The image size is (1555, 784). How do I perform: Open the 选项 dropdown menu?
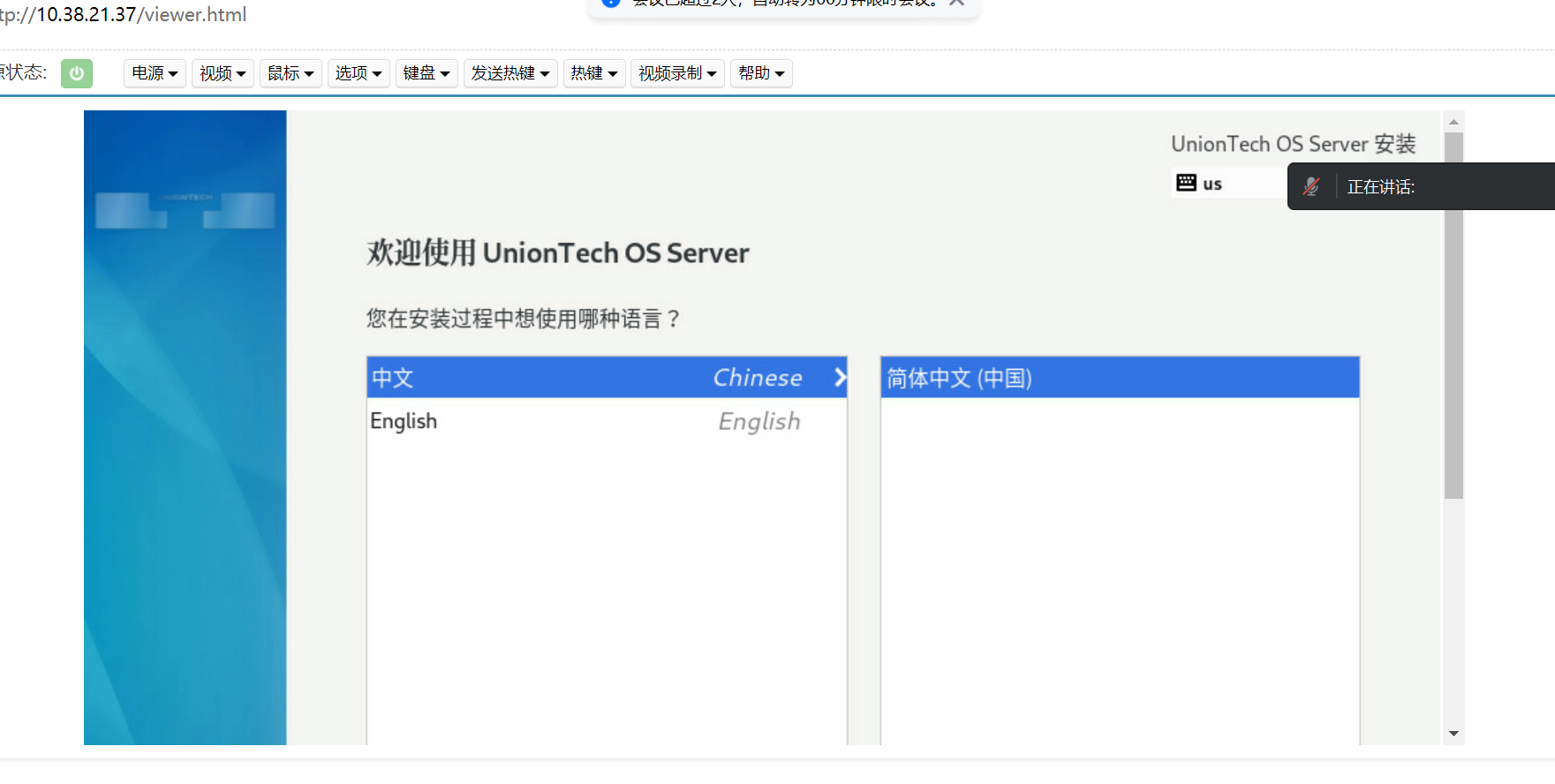tap(359, 73)
